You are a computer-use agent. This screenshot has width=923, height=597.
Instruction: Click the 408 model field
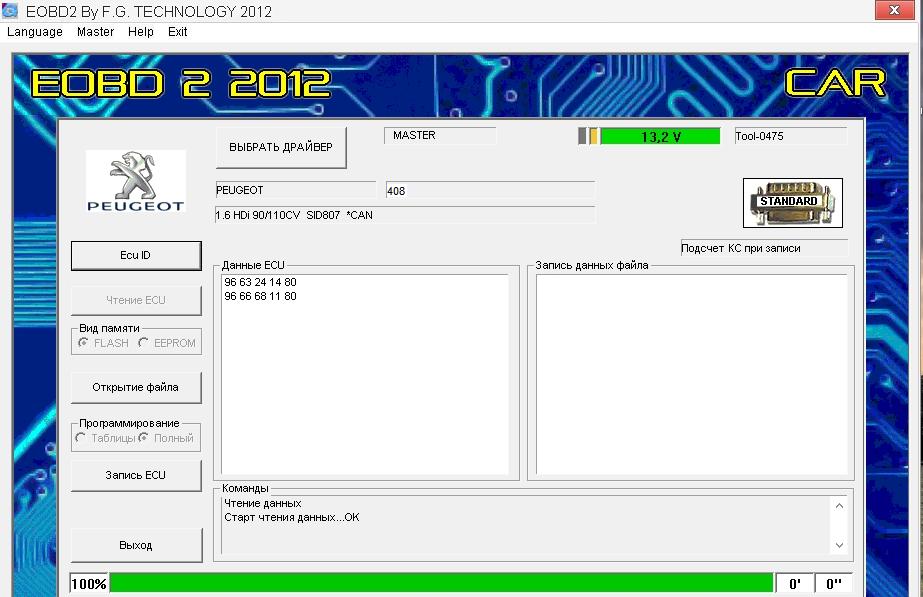490,191
